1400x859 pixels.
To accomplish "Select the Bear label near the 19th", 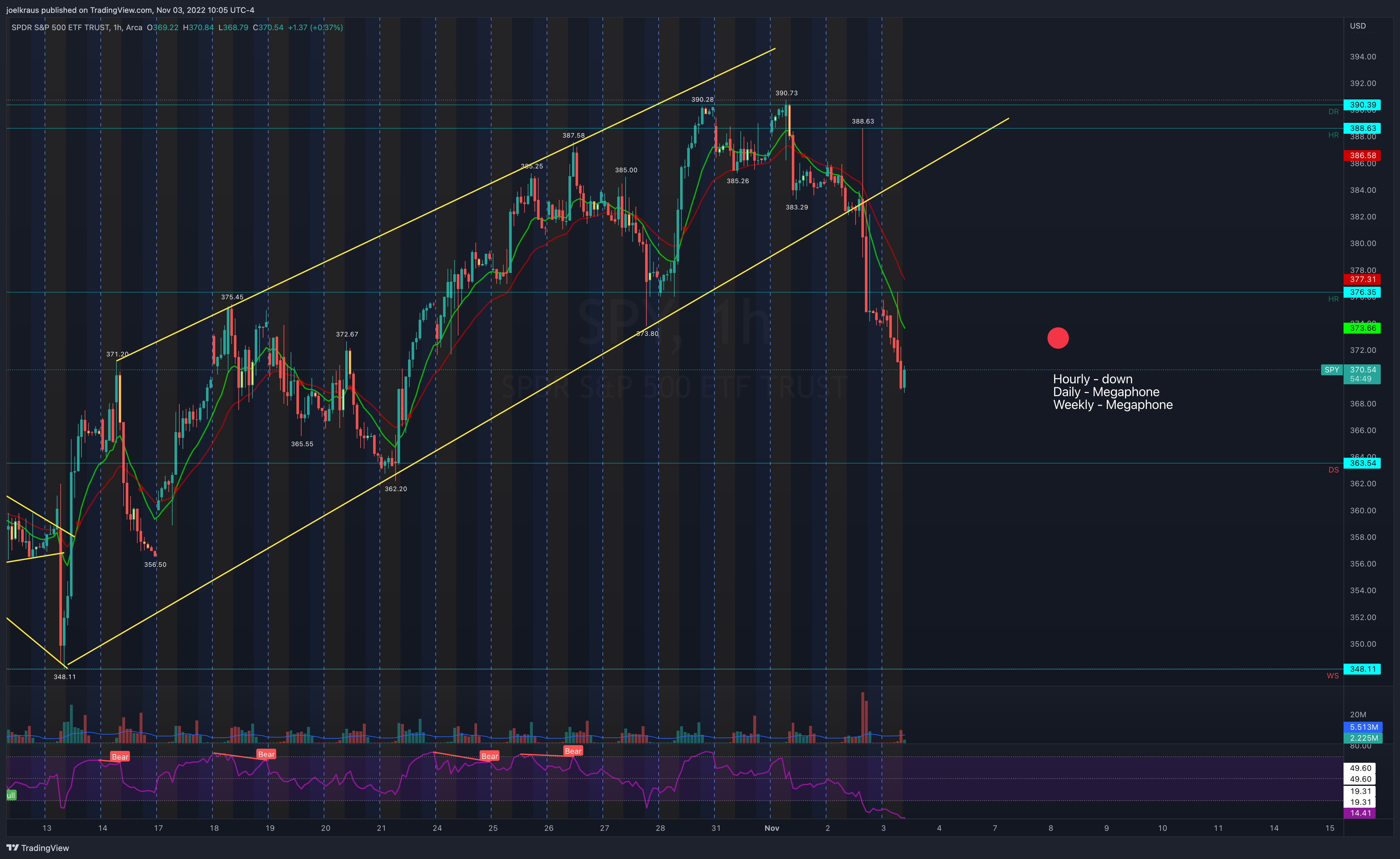I will (x=266, y=754).
